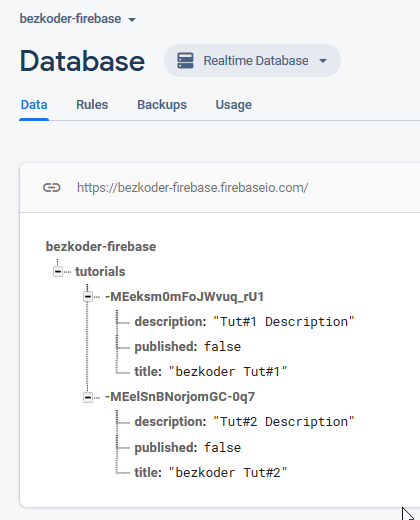The height and width of the screenshot is (520, 420).
Task: Open the bezkoder-firebase project dropdown arrow
Action: click(x=132, y=20)
